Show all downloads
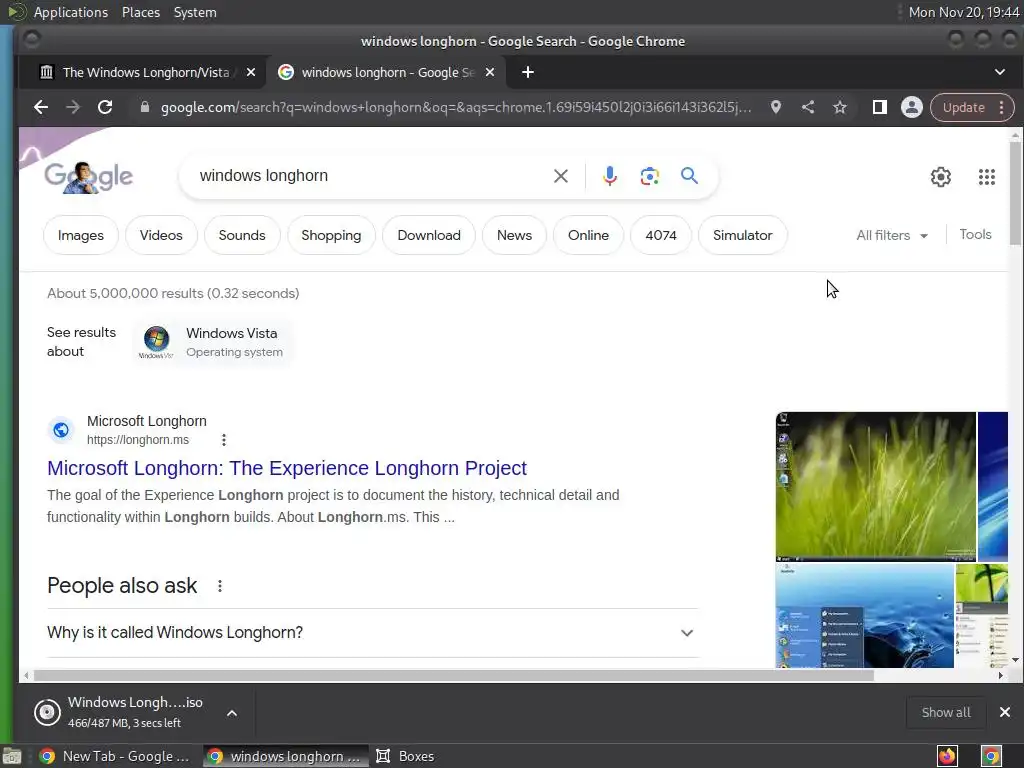The width and height of the screenshot is (1024, 768). pyautogui.click(x=946, y=712)
